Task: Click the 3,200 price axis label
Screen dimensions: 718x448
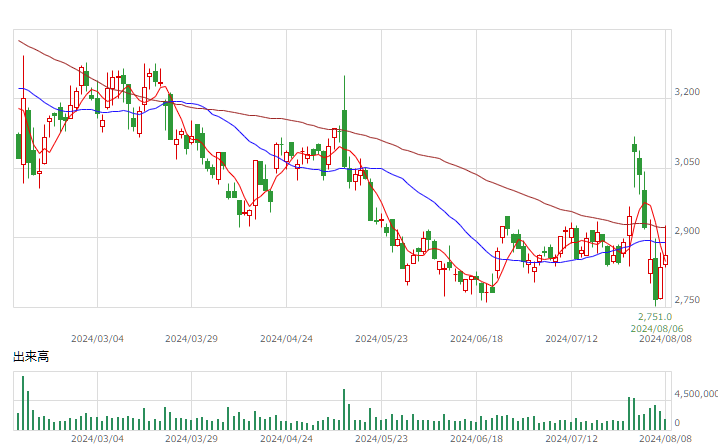Action: 687,92
